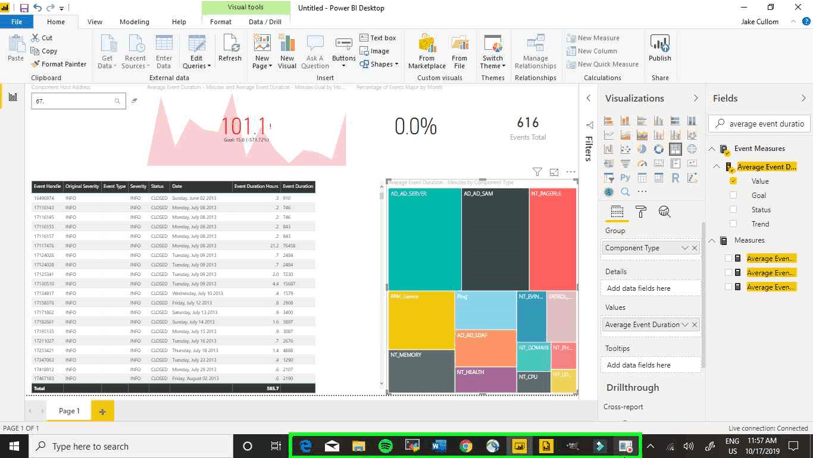Switch to Report view in left sidebar
The image size is (815, 460).
[x=12, y=97]
